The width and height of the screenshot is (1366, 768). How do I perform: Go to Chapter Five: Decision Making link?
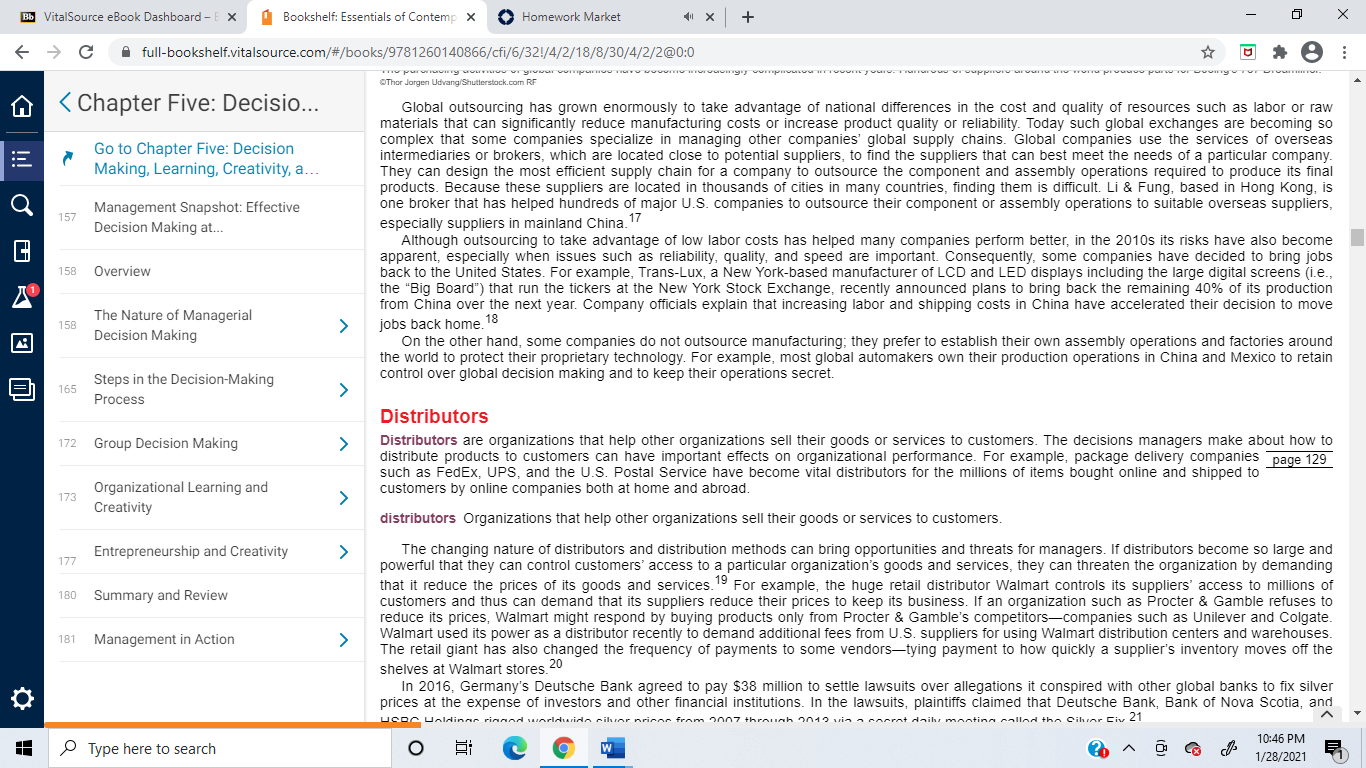coord(206,158)
